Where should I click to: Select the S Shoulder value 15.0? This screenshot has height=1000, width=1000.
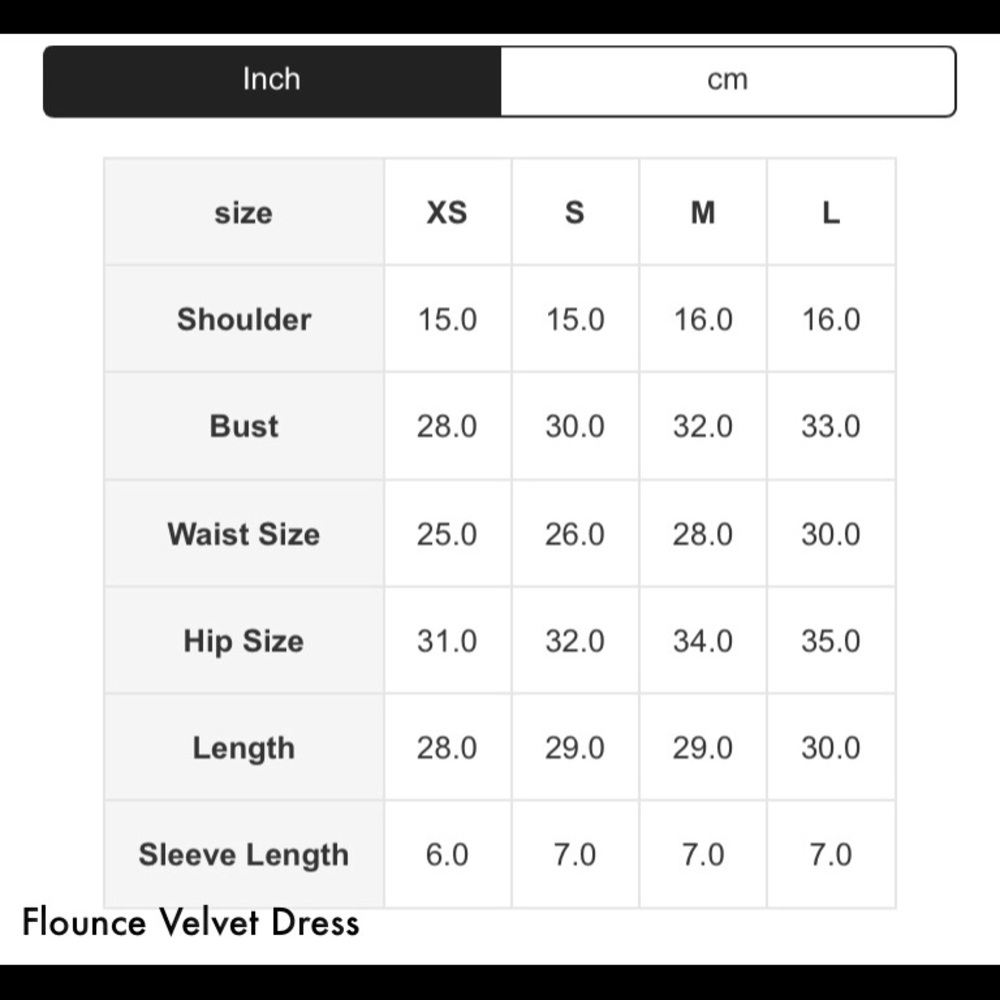click(574, 319)
